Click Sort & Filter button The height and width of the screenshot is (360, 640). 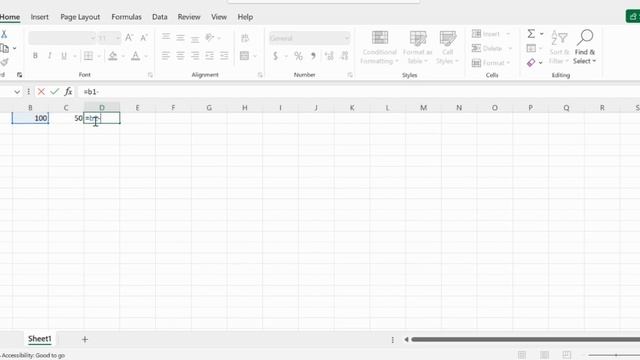(x=559, y=47)
